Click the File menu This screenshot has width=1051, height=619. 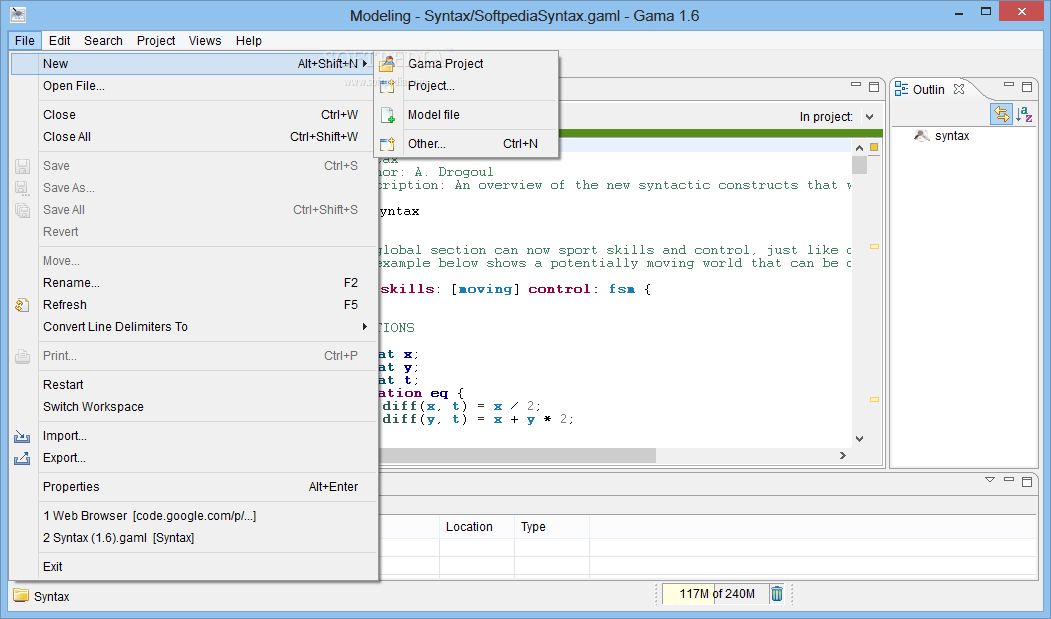25,40
